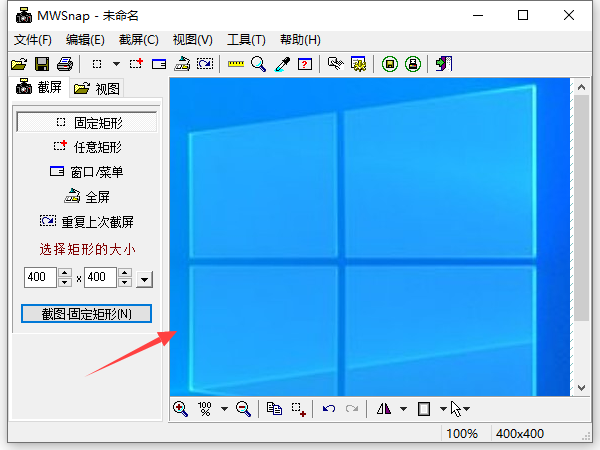Flip image using mirror icon
The height and width of the screenshot is (450, 600).
(384, 409)
